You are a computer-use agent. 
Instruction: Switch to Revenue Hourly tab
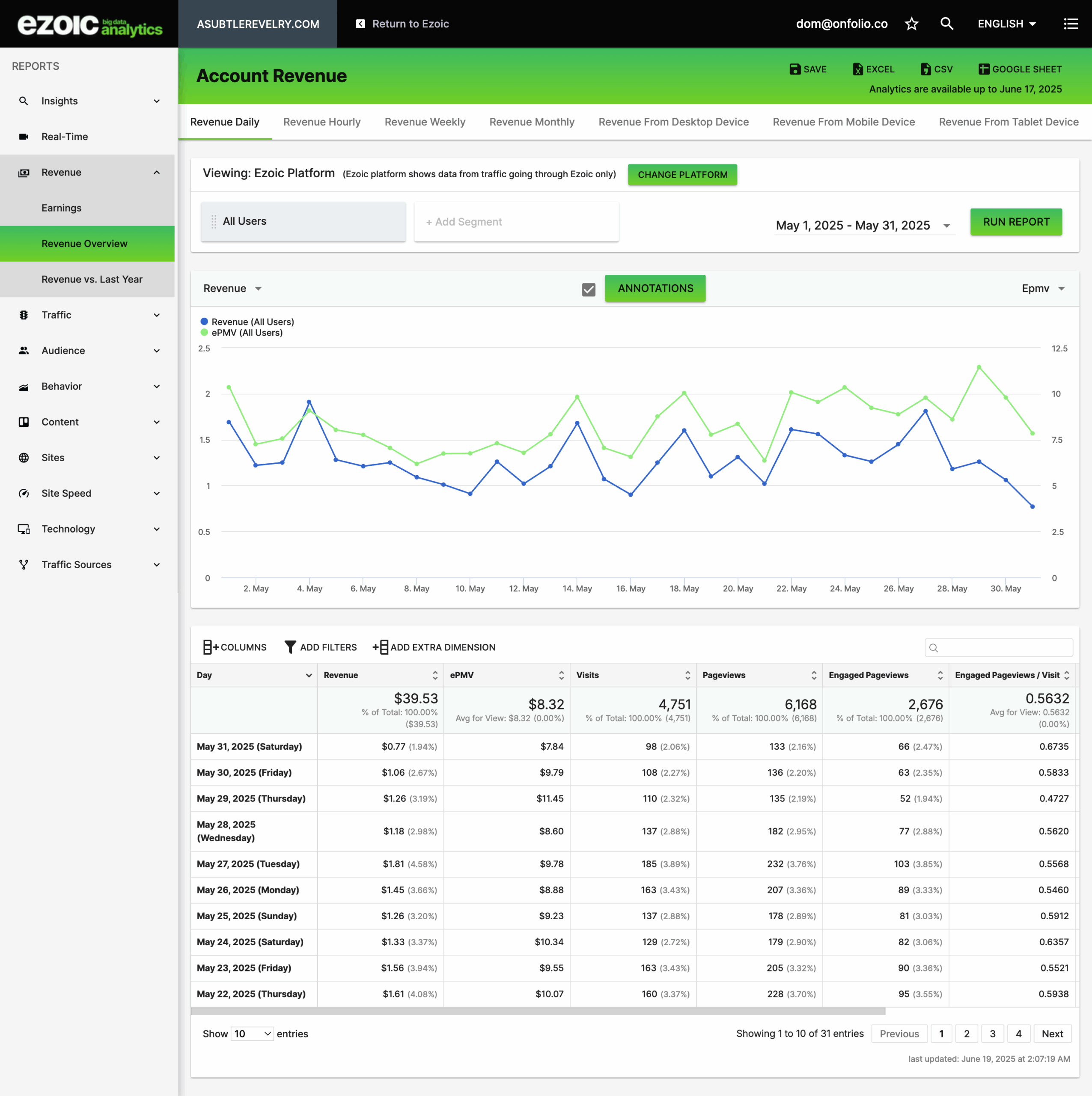[321, 122]
